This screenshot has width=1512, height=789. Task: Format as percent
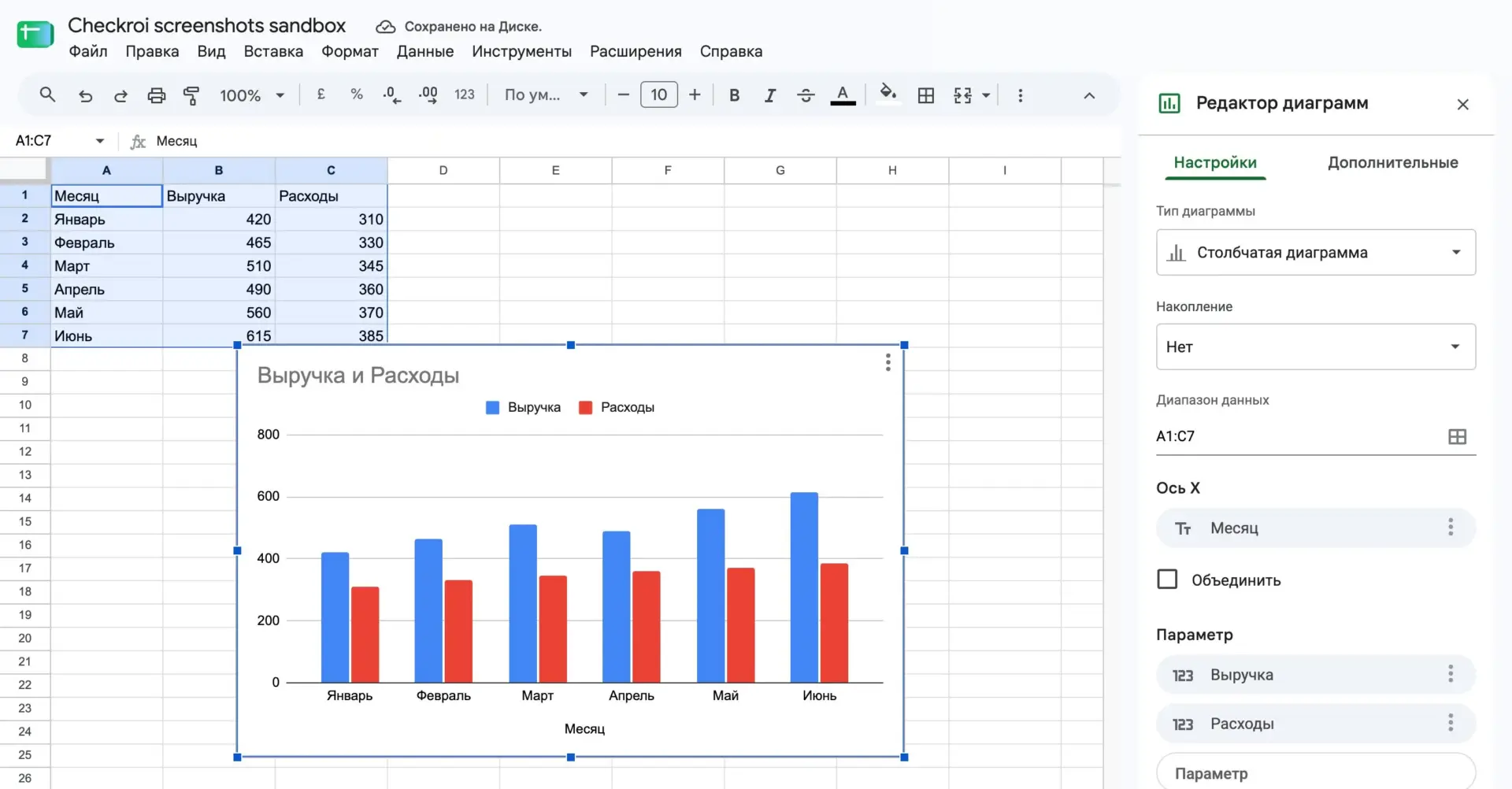pos(357,94)
